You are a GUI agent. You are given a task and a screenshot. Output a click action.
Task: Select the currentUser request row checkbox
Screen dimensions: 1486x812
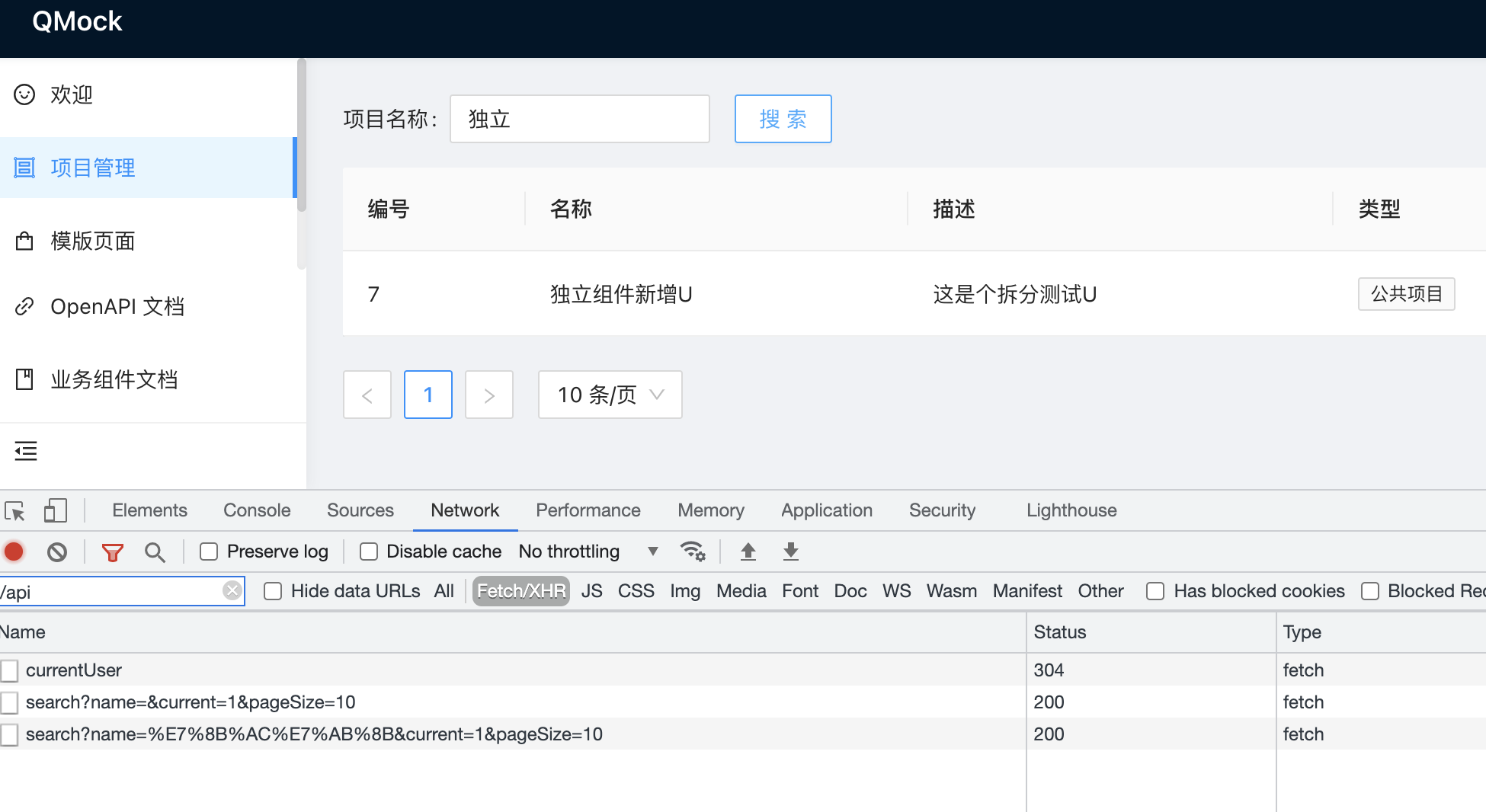[x=9, y=670]
